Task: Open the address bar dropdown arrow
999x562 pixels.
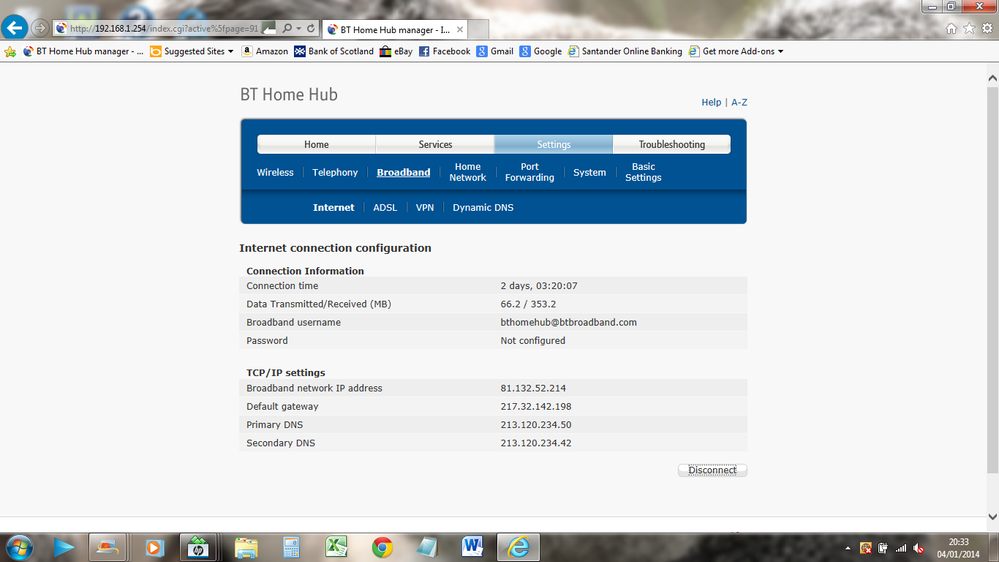Action: pos(298,29)
